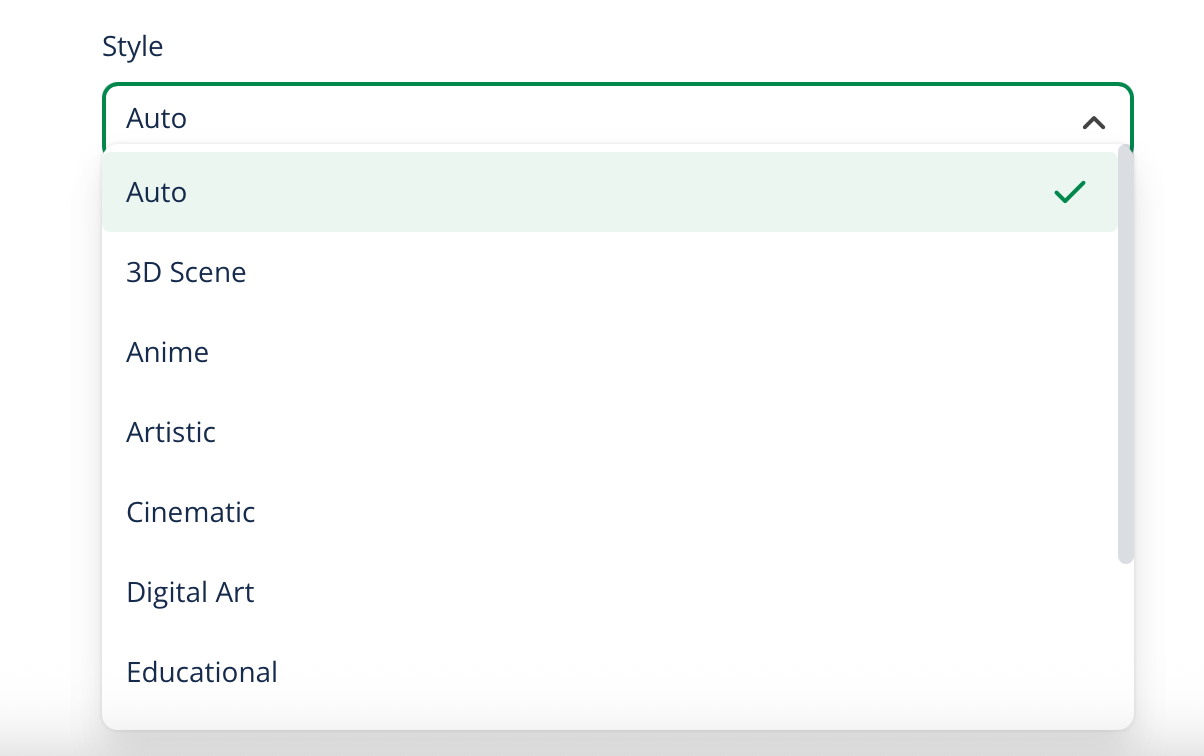Select Cinematic in the Style list

pyautogui.click(x=190, y=512)
